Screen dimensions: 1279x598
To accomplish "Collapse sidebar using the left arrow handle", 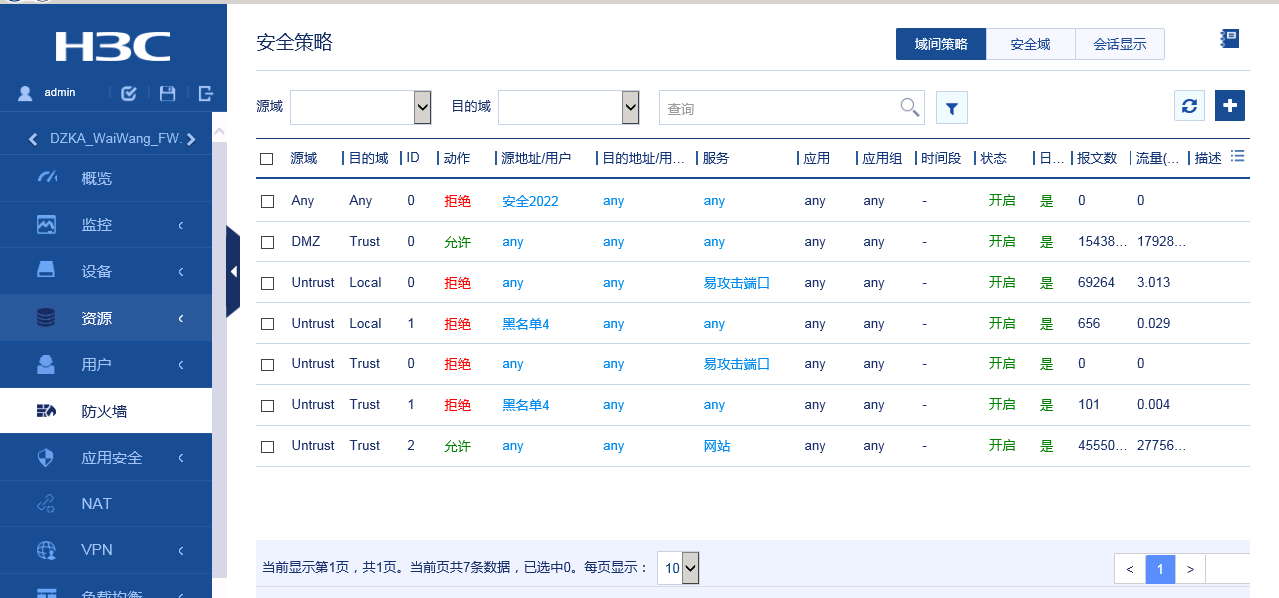I will [233, 271].
